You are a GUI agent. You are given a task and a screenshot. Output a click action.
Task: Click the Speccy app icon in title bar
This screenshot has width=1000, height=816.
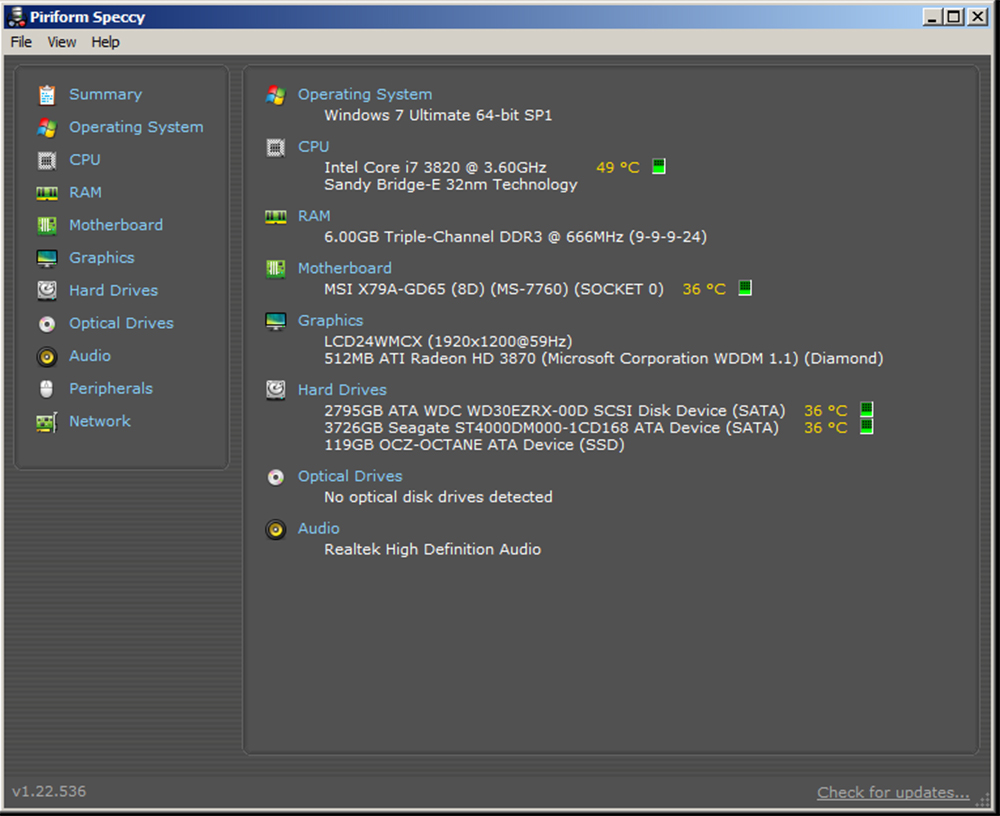click(17, 17)
